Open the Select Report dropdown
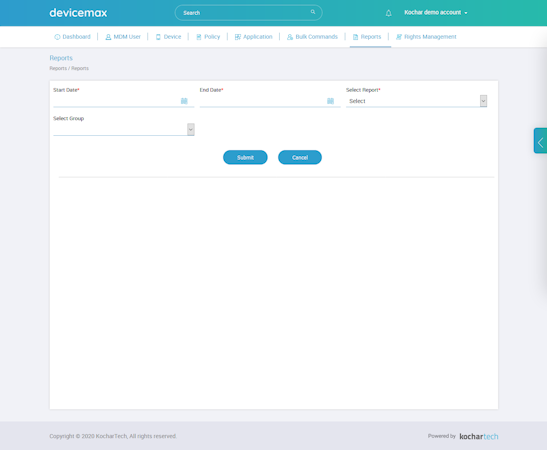547x450 pixels. (x=416, y=101)
